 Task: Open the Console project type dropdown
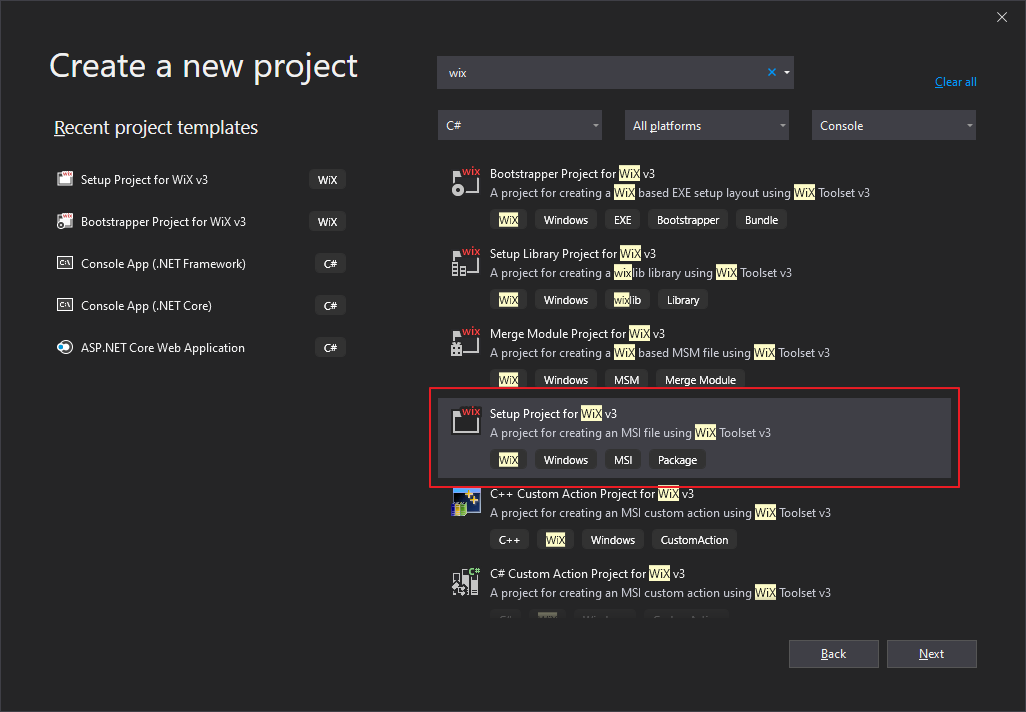893,125
